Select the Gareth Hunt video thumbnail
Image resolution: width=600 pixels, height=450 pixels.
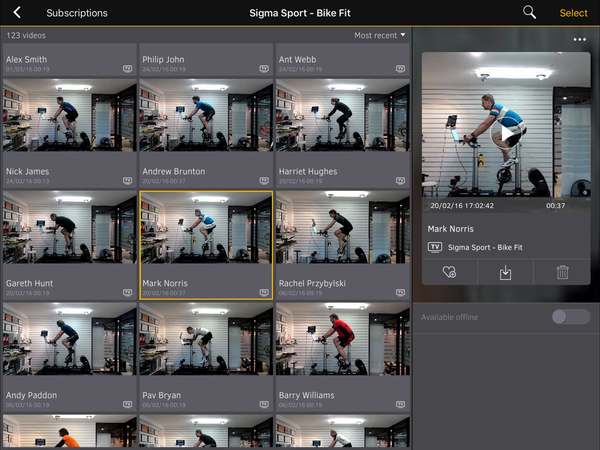(x=70, y=227)
